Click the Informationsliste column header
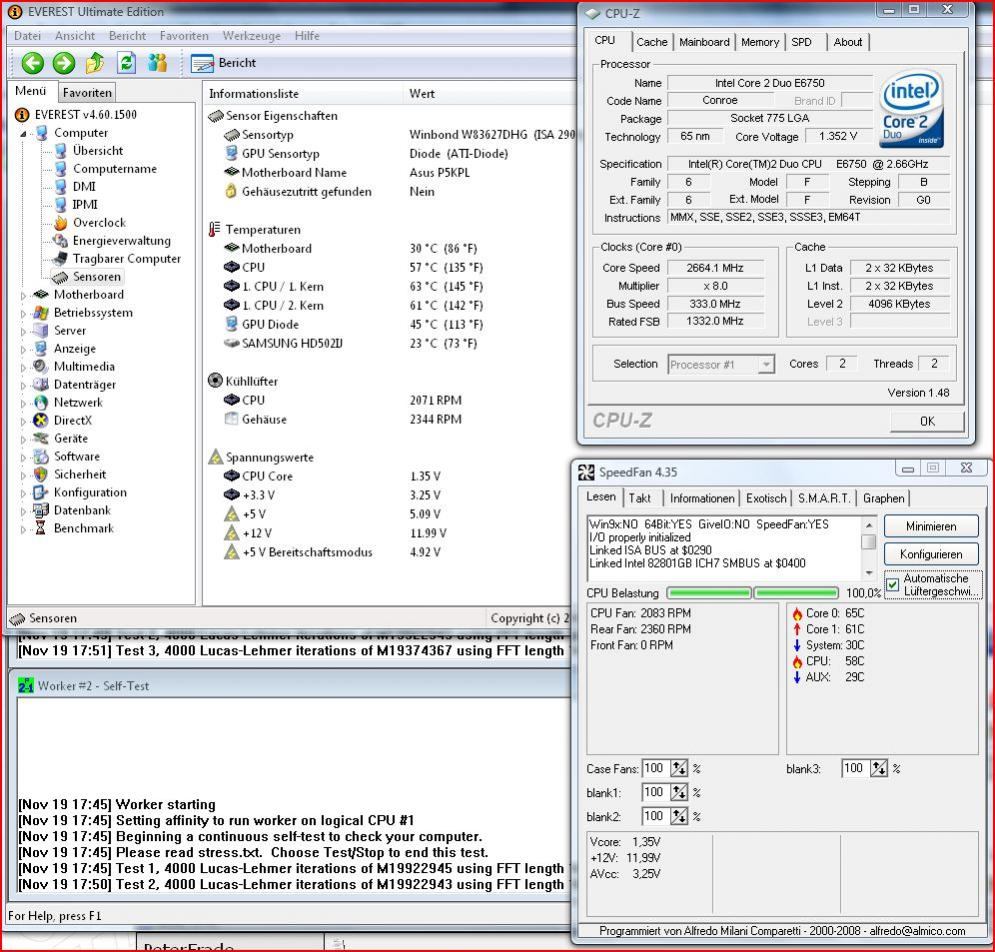 pyautogui.click(x=302, y=94)
